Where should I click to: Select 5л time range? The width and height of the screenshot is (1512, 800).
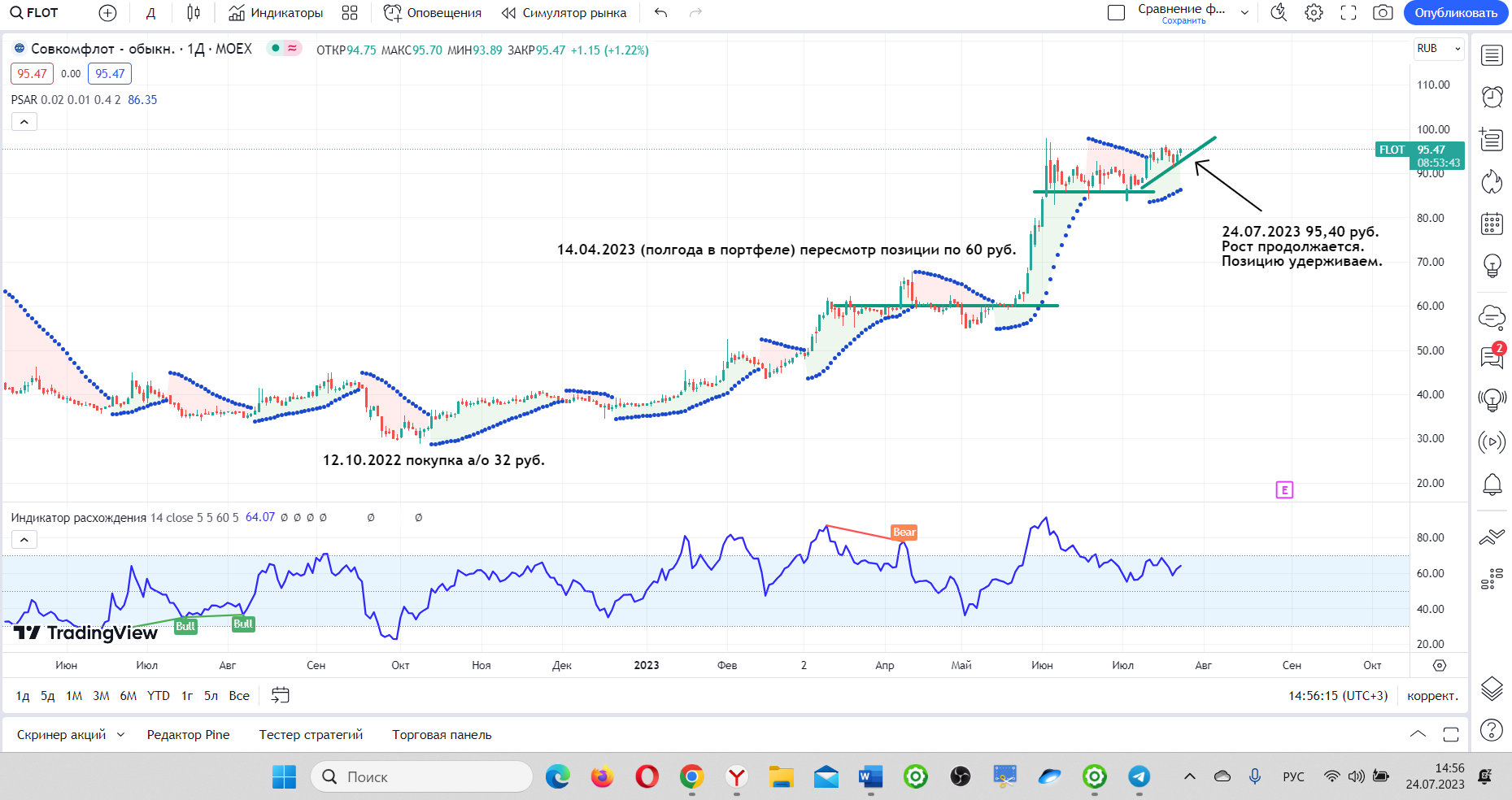click(x=211, y=696)
